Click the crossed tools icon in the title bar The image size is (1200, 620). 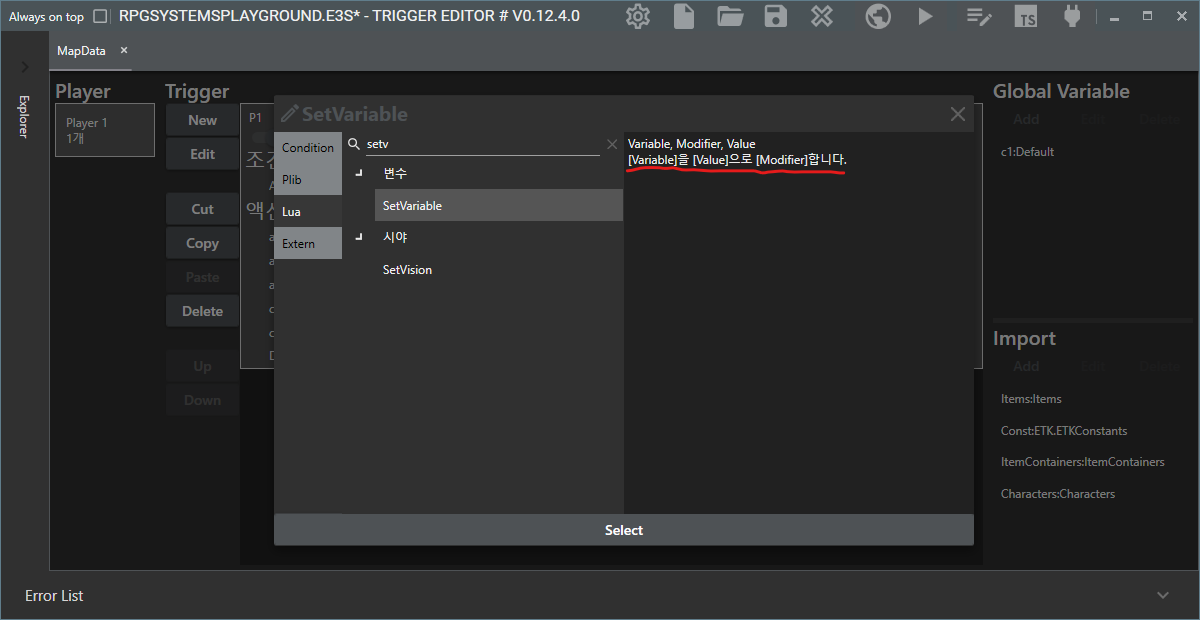[821, 16]
